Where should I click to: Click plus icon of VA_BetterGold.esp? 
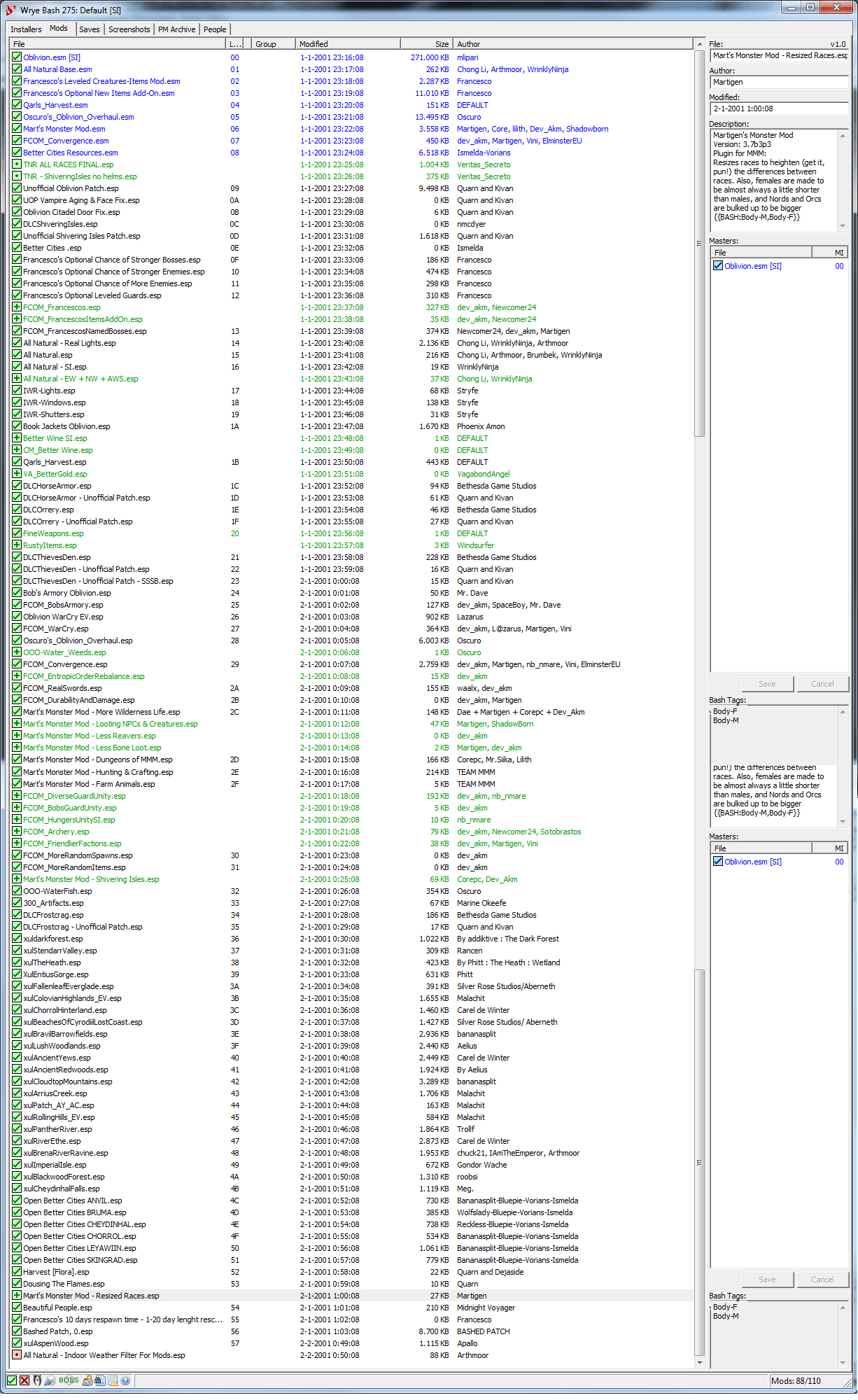[17, 474]
